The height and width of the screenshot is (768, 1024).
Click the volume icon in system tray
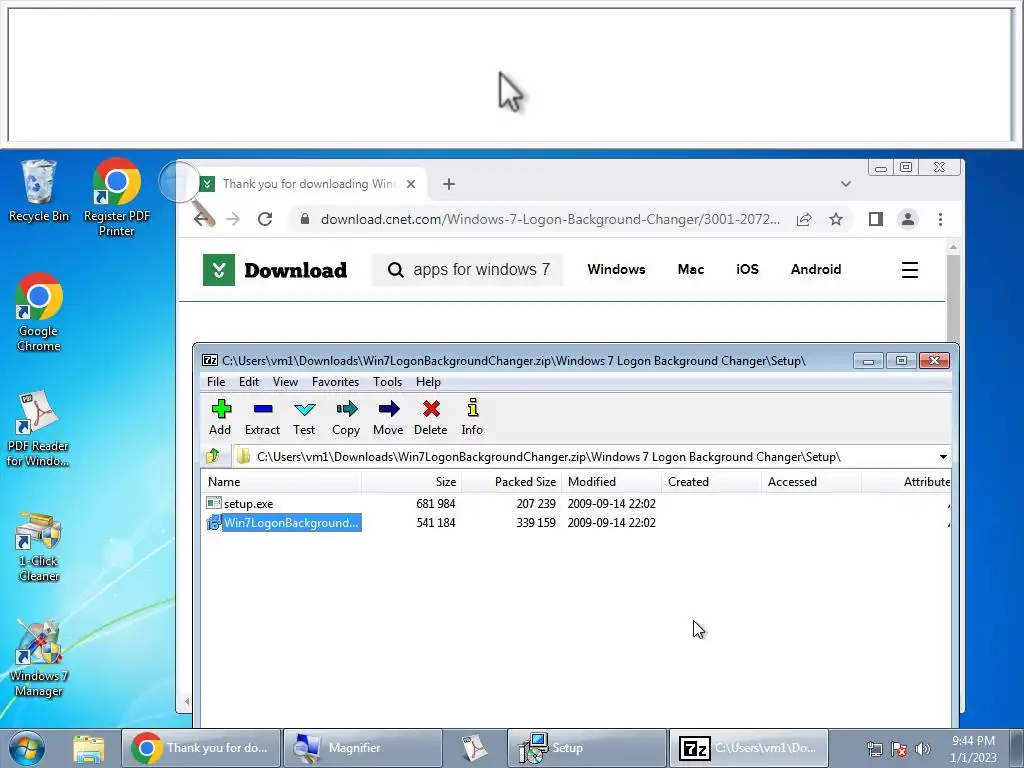click(x=923, y=749)
